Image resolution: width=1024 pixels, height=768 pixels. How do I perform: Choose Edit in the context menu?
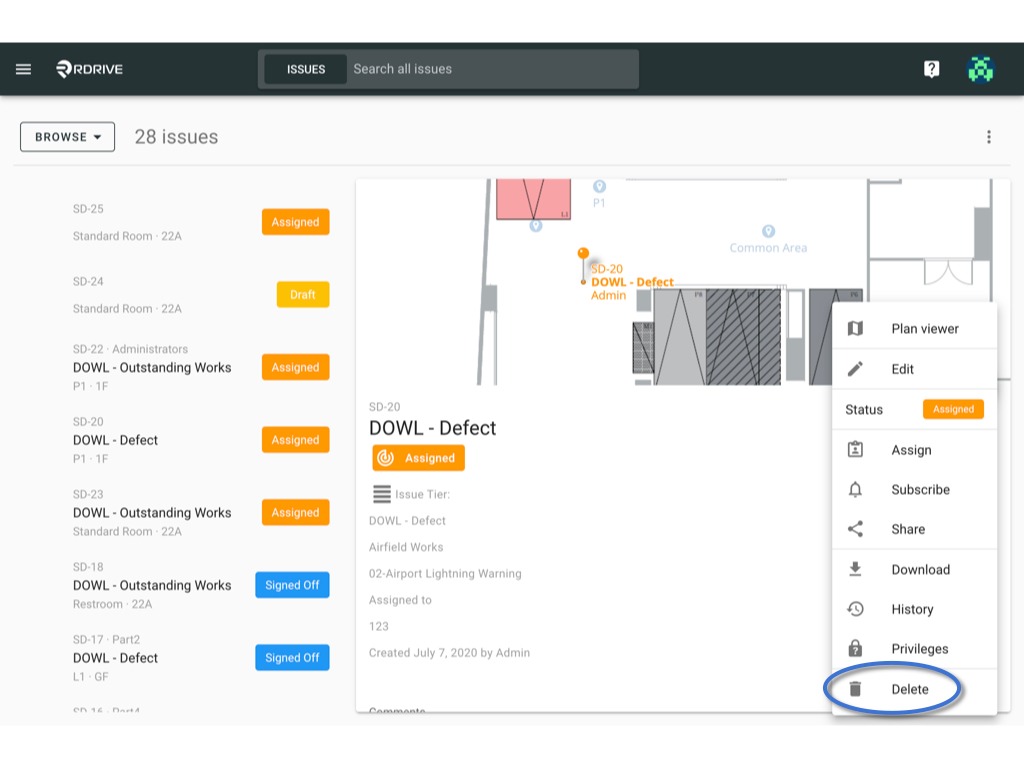[x=914, y=369]
